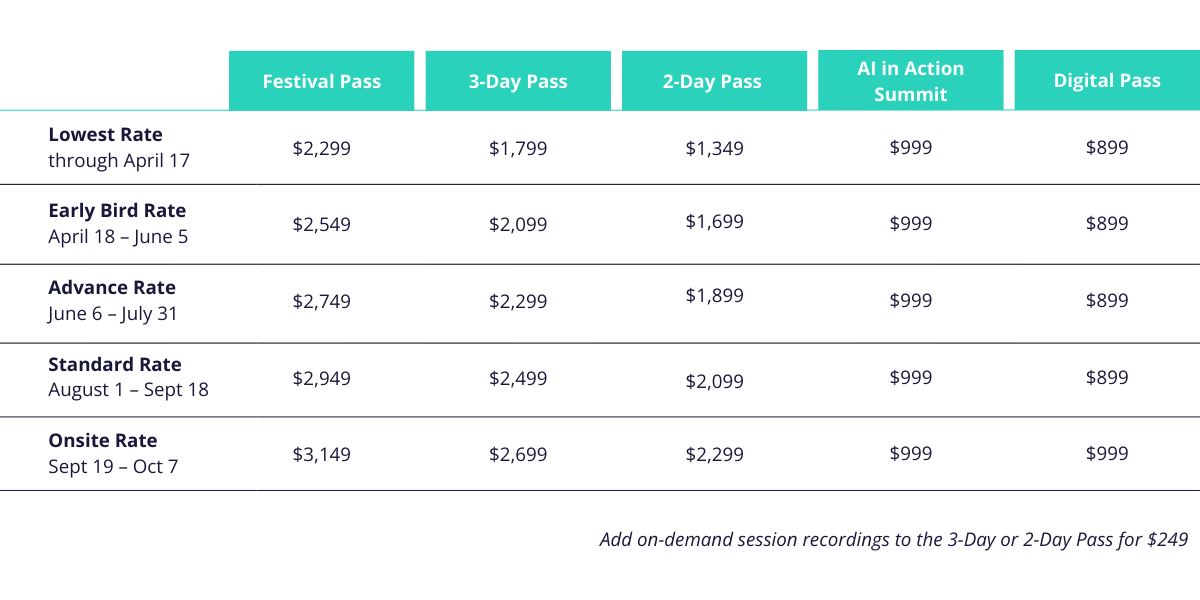Select the AI in Action Summit header
Image resolution: width=1200 pixels, height=600 pixels.
(x=910, y=81)
